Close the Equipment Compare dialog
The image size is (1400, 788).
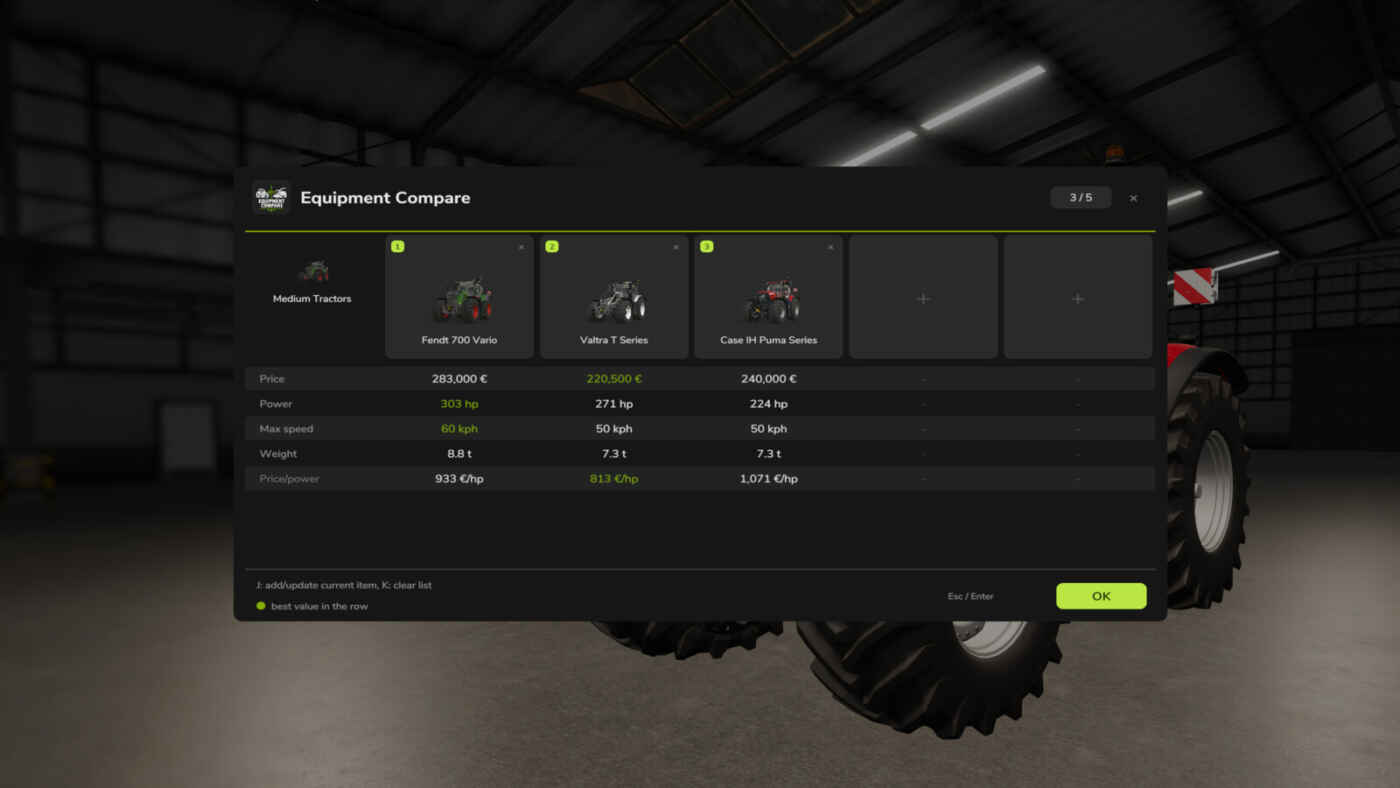pyautogui.click(x=1133, y=198)
